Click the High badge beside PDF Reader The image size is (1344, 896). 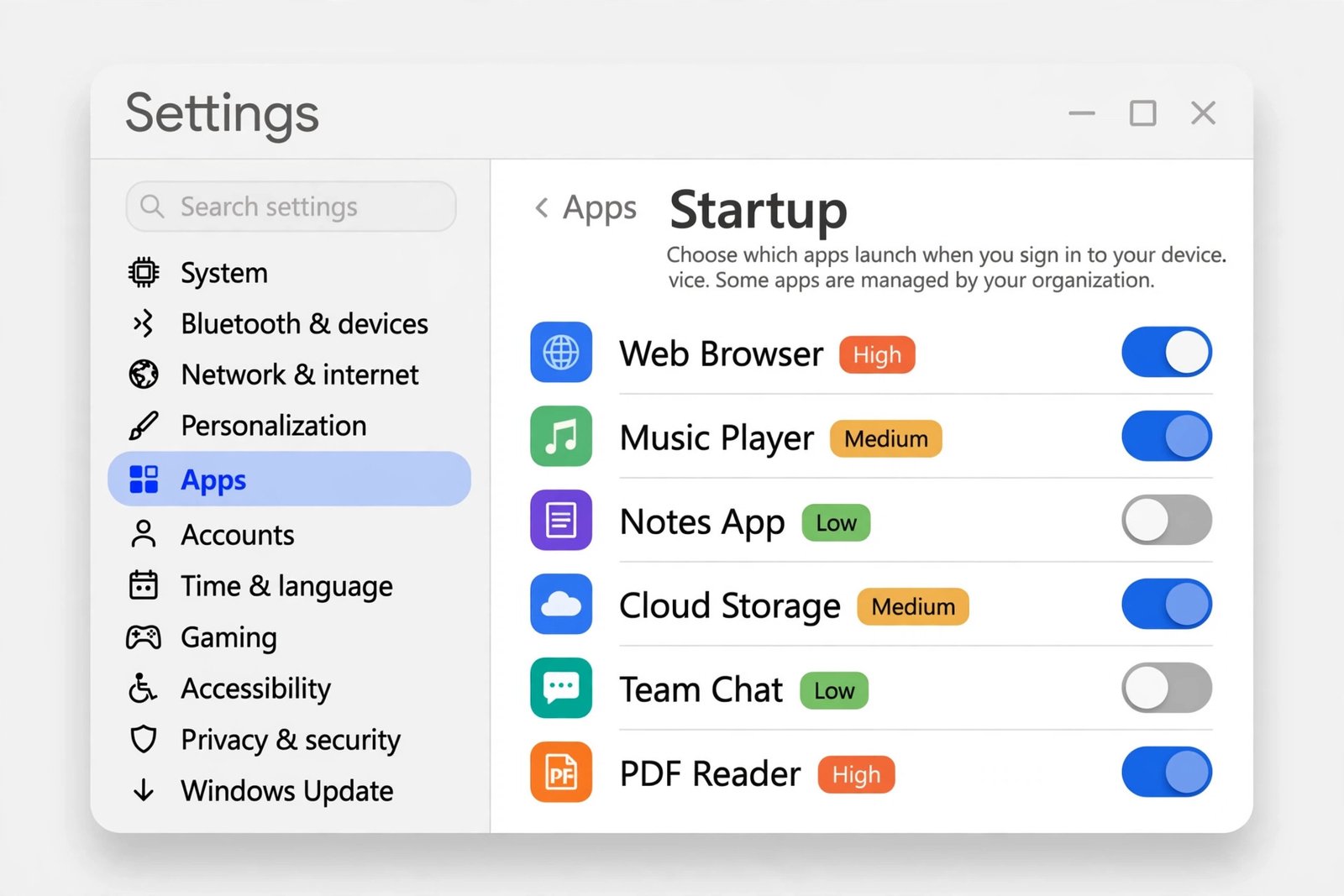click(x=857, y=774)
